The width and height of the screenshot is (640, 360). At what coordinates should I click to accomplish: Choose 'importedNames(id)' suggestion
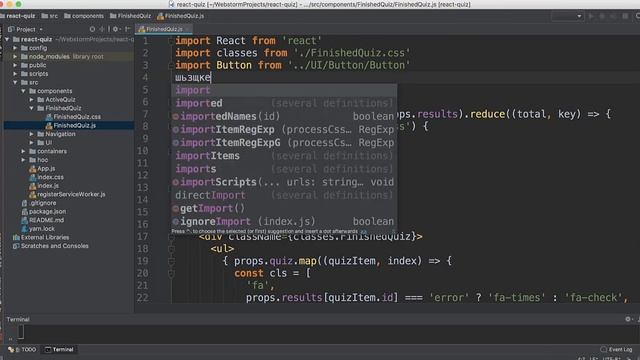pyautogui.click(x=284, y=116)
